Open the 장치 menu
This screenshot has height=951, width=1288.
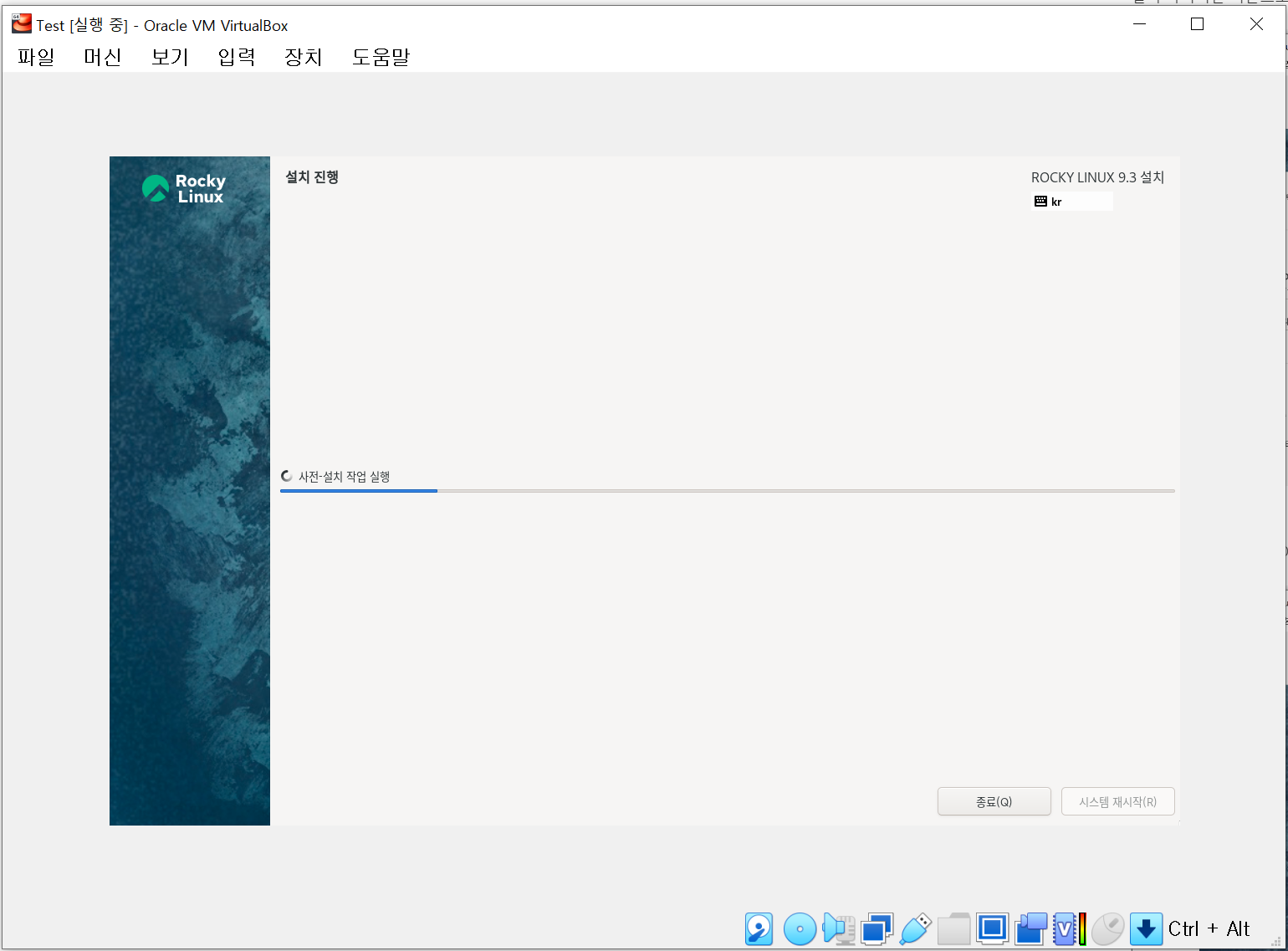click(304, 57)
